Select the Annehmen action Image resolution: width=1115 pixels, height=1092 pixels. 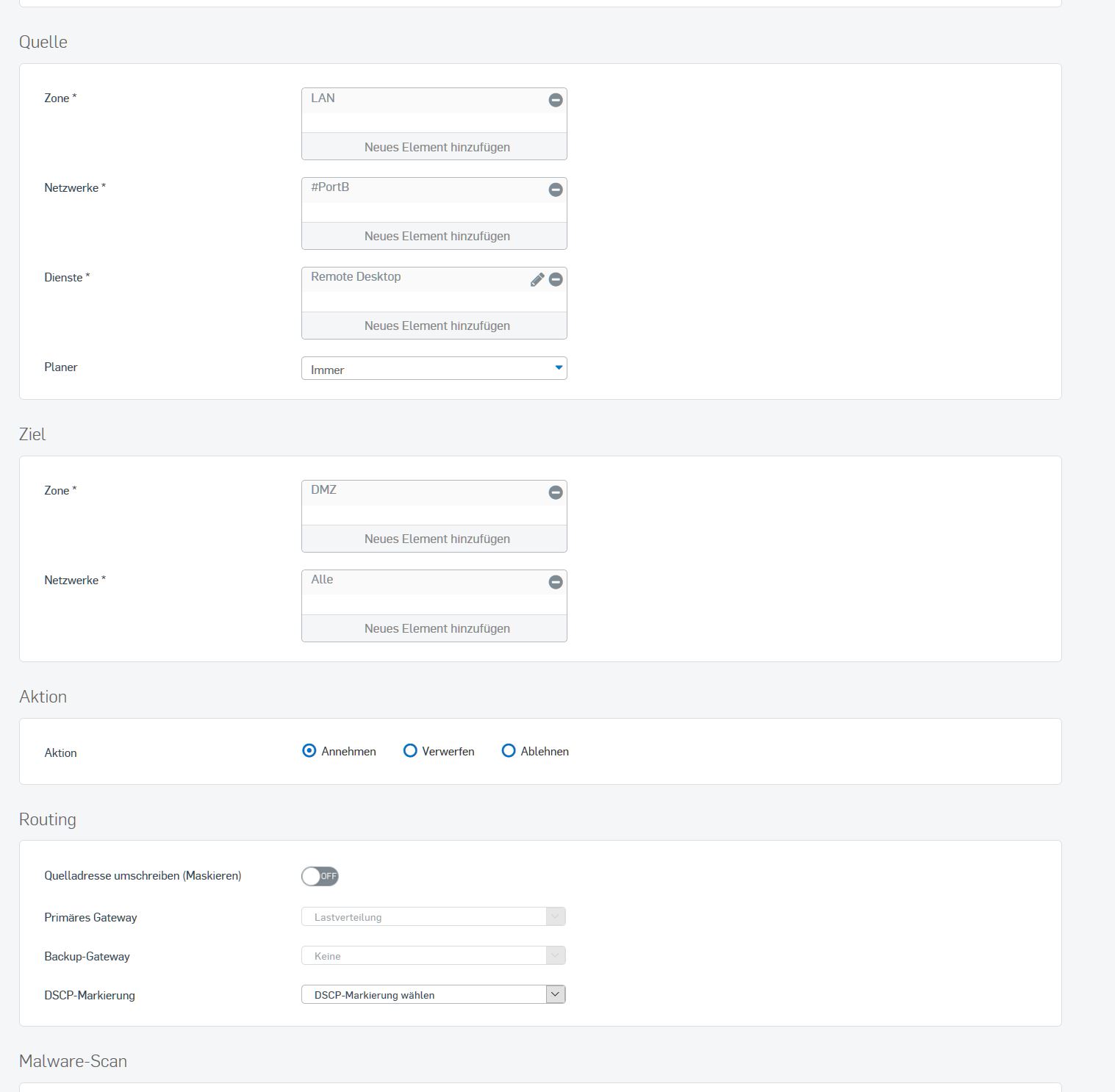tap(309, 750)
